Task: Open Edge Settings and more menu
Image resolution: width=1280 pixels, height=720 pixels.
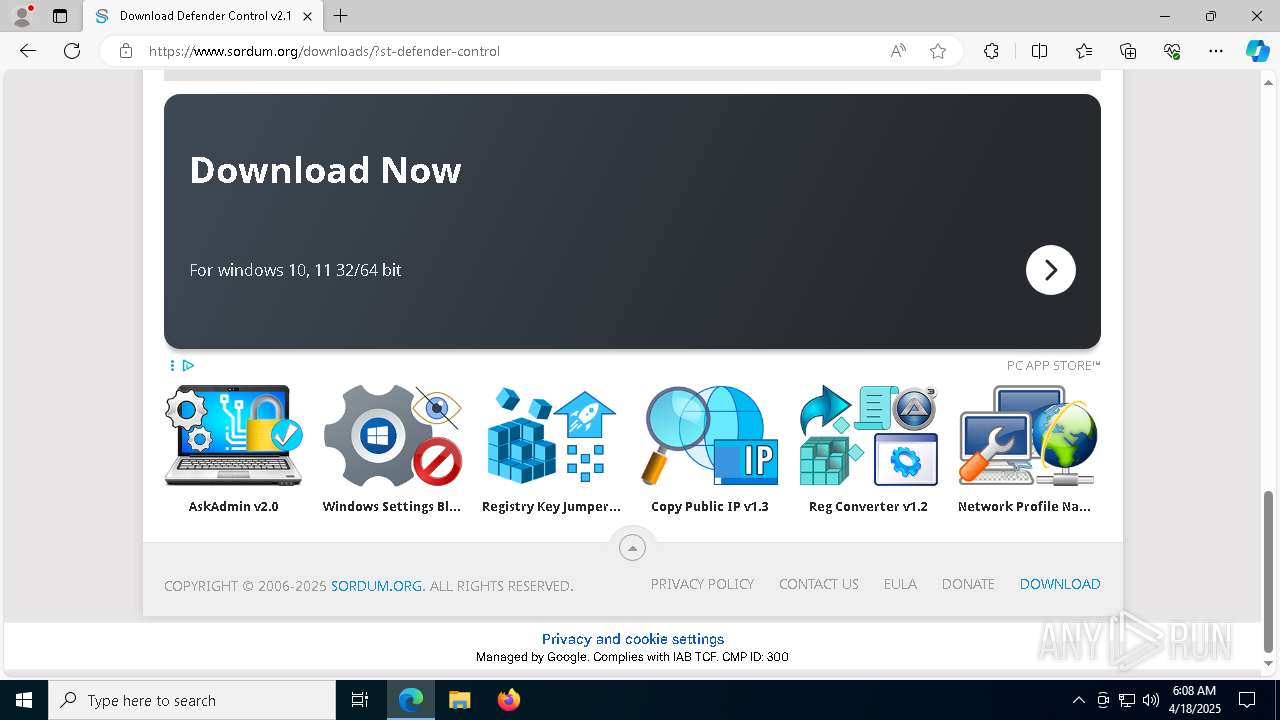Action: (x=1216, y=51)
